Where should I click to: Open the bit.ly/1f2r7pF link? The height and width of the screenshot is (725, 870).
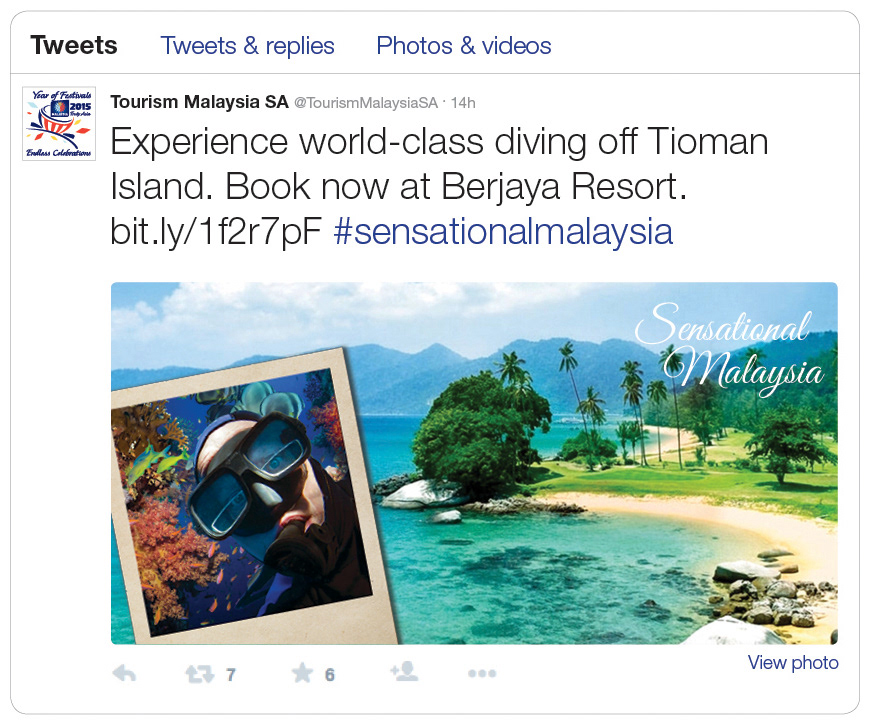(216, 231)
